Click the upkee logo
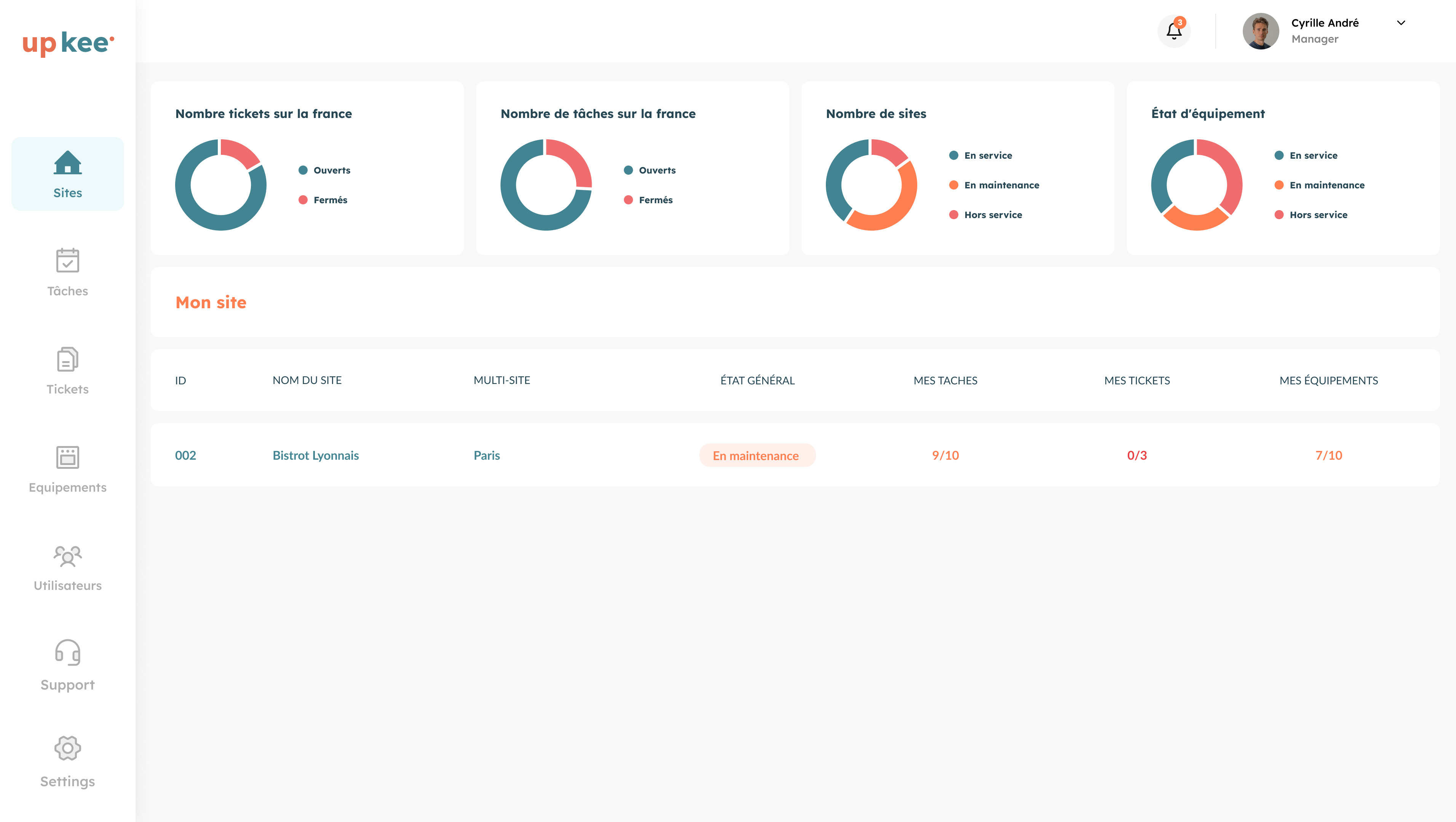 pyautogui.click(x=68, y=43)
